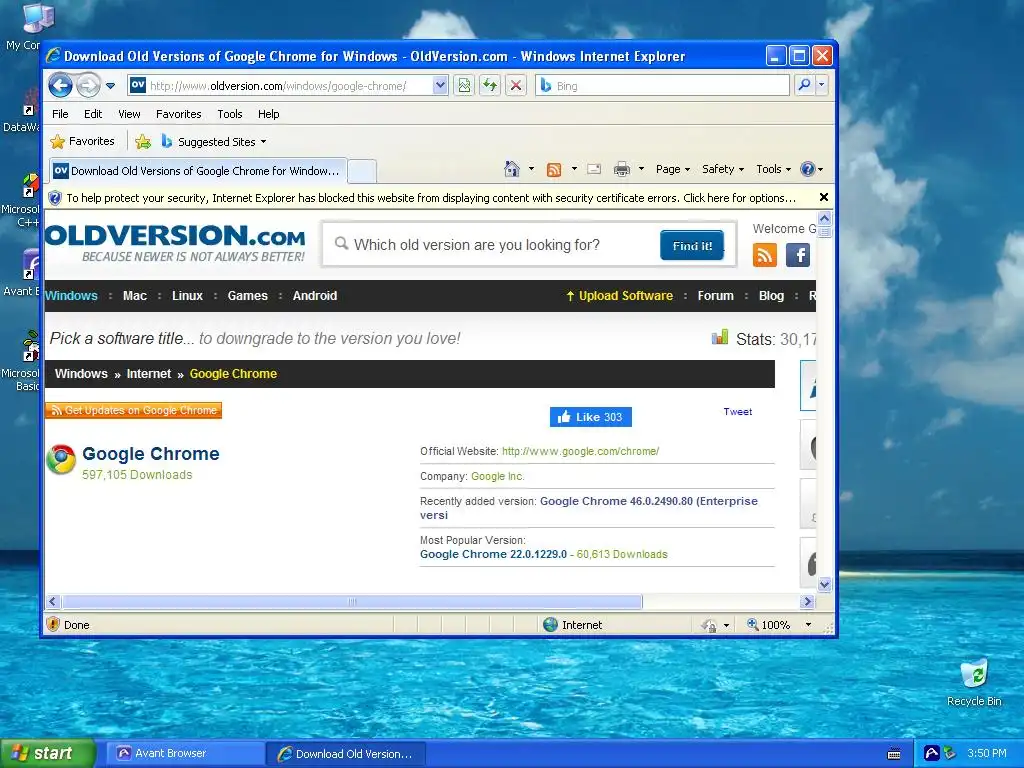Open the Blog link
The width and height of the screenshot is (1024, 768).
(771, 296)
